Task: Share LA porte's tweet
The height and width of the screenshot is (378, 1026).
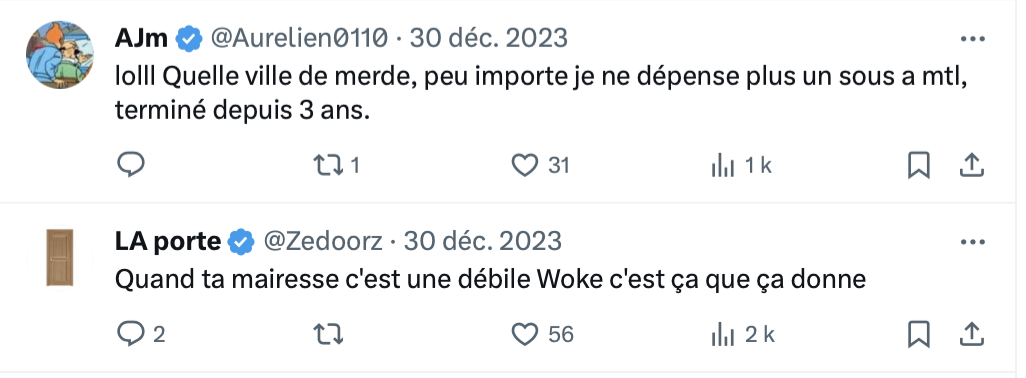Action: (972, 335)
